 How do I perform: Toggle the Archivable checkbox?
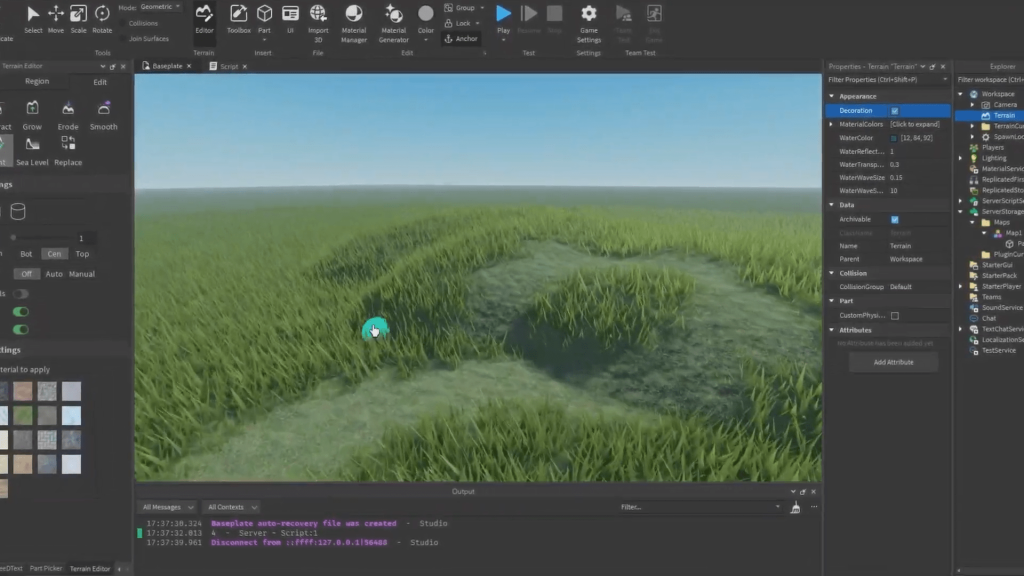click(895, 219)
